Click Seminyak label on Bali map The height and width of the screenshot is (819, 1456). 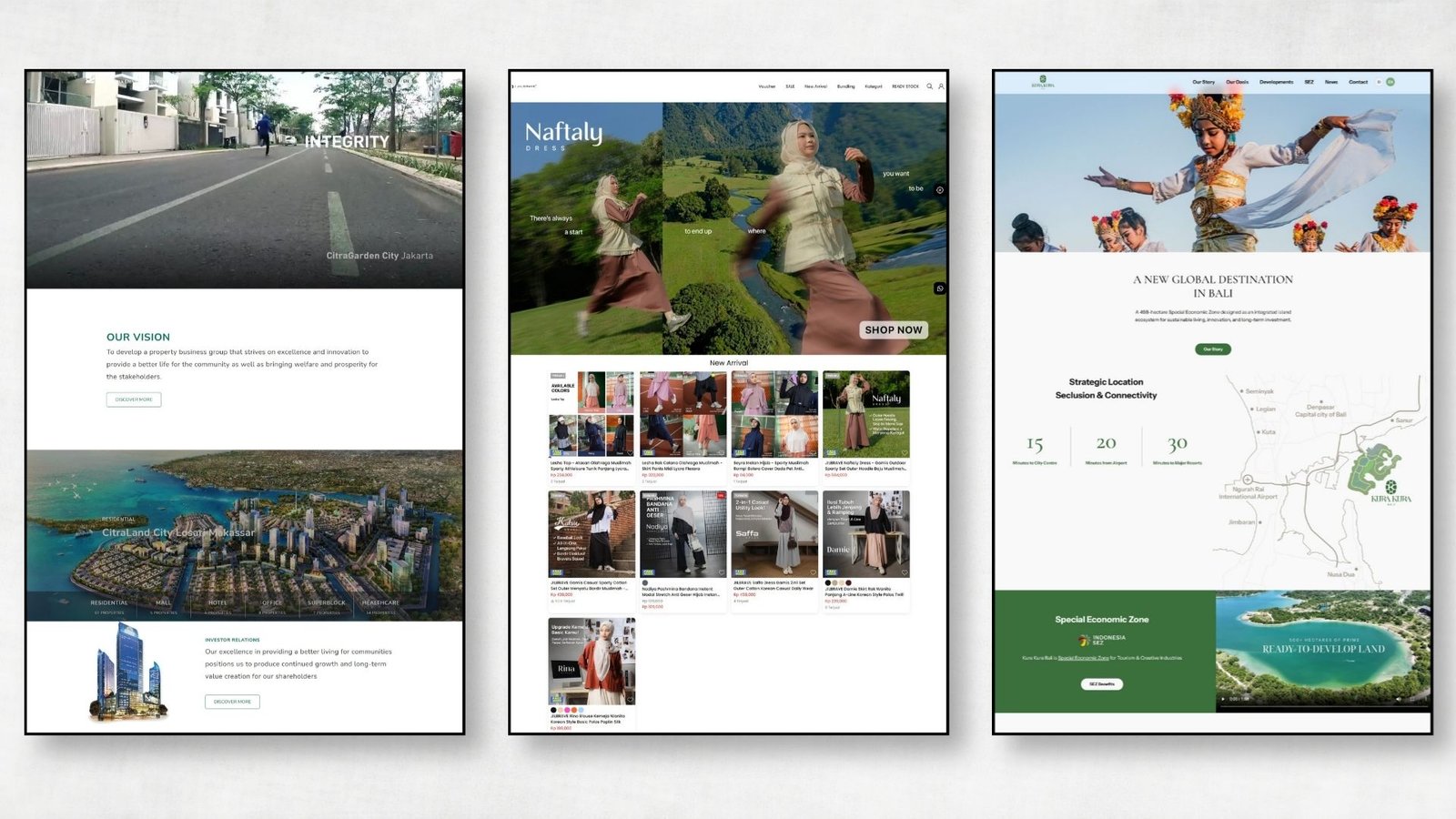click(x=1259, y=391)
